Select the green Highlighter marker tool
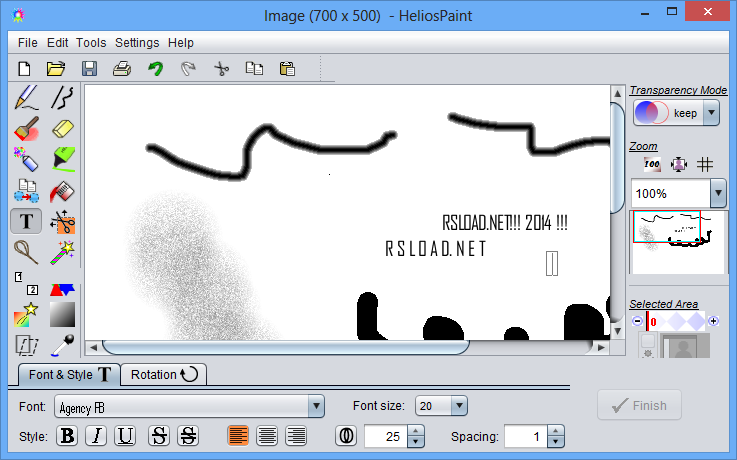 click(63, 160)
